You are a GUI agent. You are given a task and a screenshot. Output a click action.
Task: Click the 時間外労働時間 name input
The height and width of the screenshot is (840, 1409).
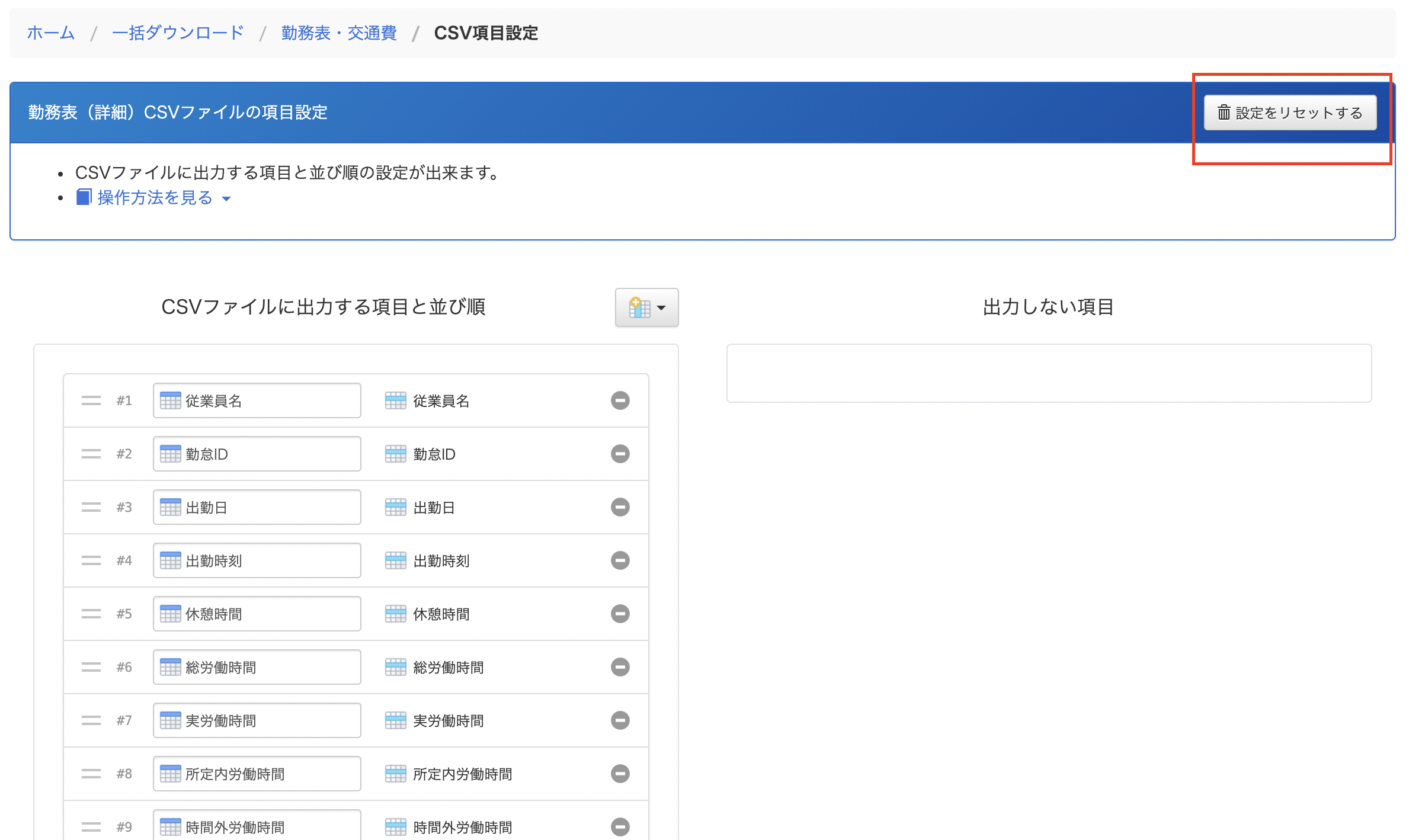pyautogui.click(x=257, y=826)
